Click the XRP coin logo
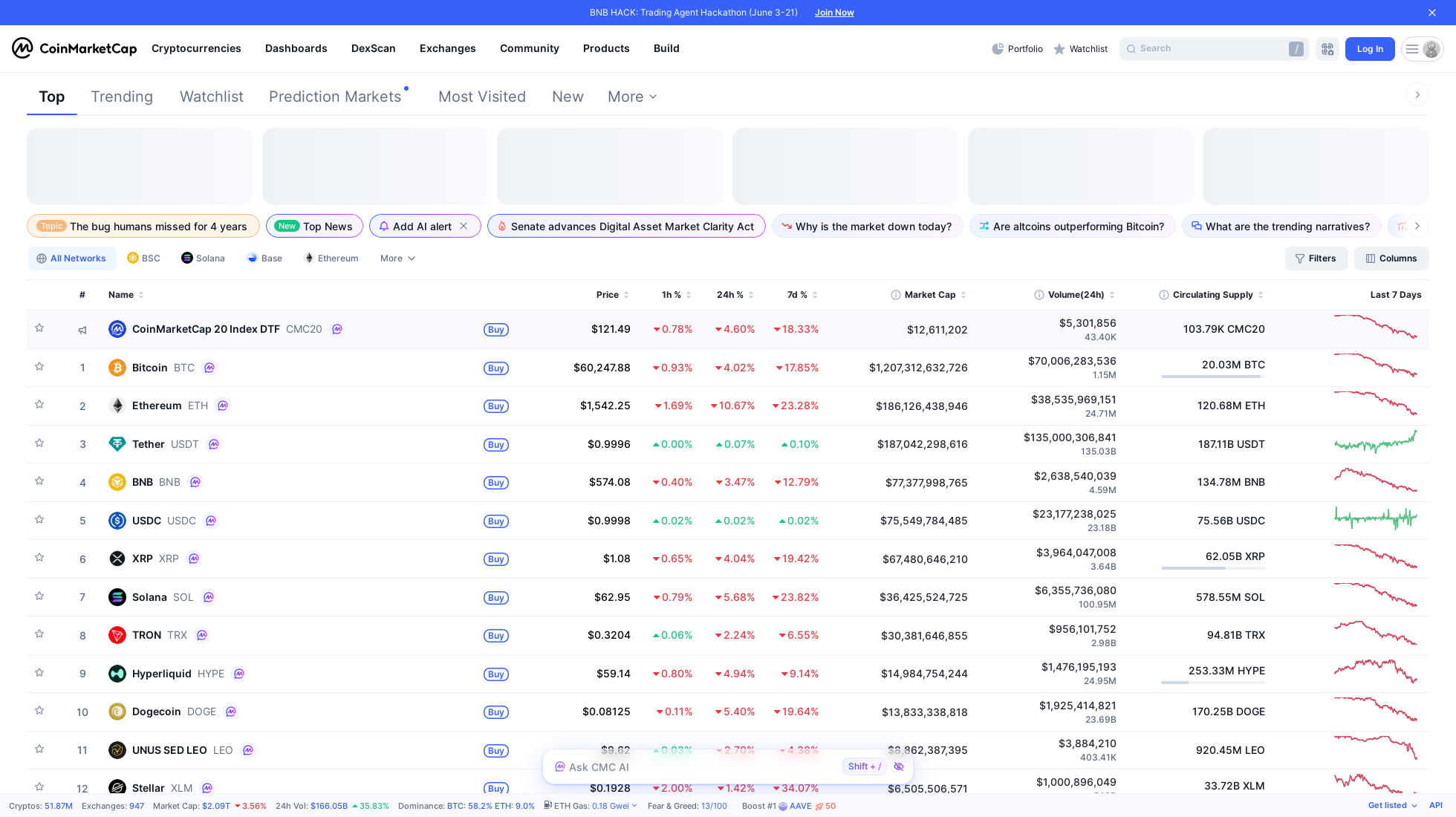 coord(117,559)
